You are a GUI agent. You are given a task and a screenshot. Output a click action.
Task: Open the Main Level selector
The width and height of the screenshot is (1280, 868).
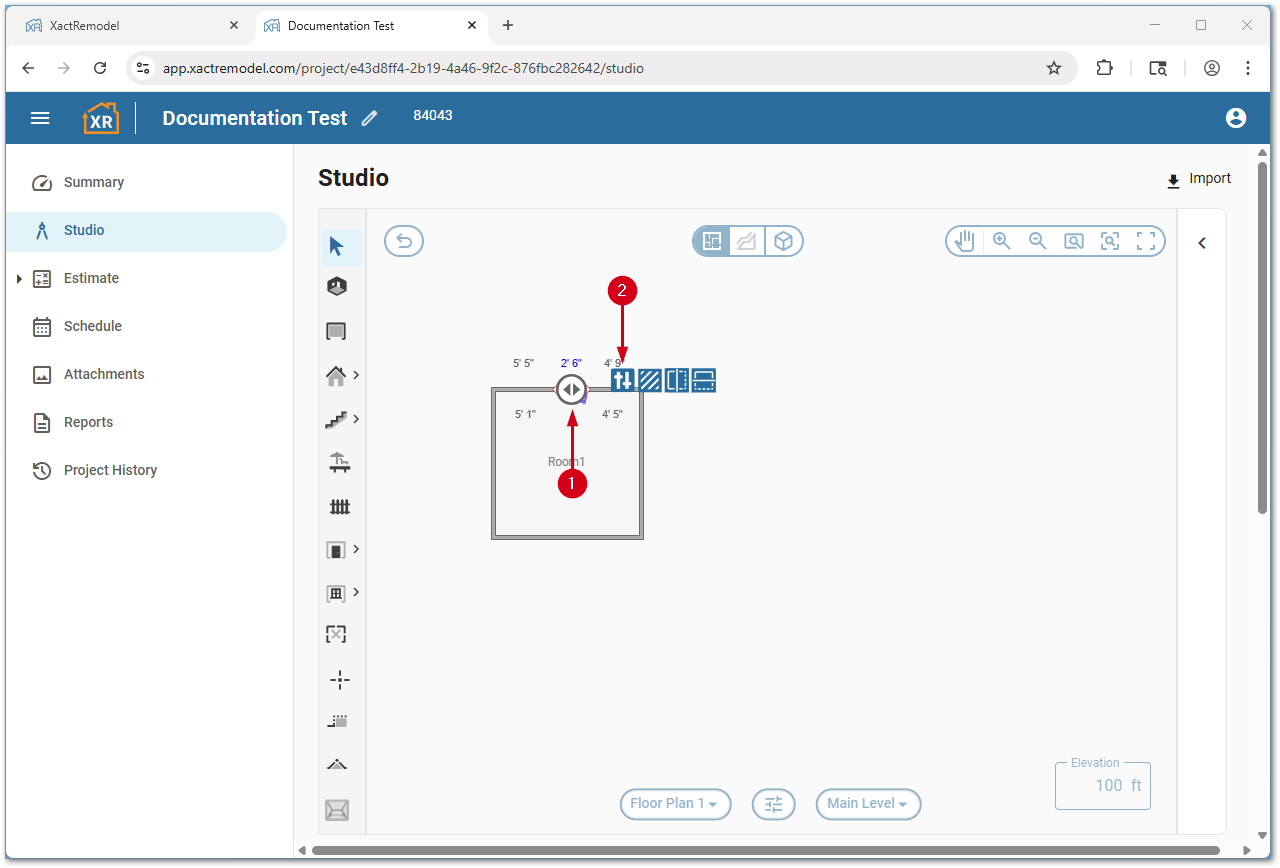click(868, 804)
